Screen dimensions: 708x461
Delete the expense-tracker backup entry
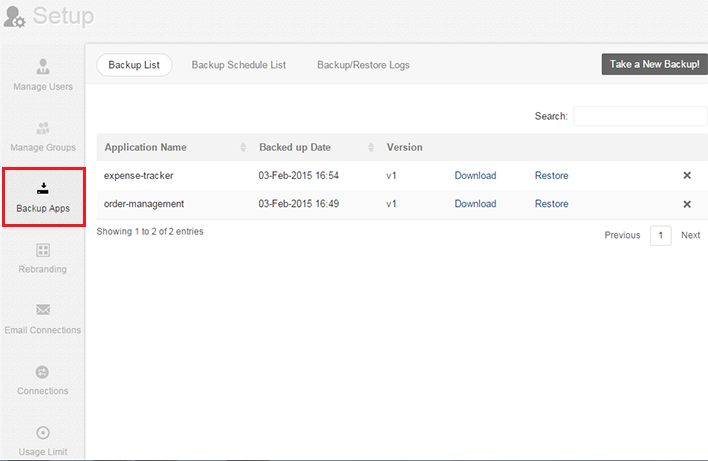687,176
